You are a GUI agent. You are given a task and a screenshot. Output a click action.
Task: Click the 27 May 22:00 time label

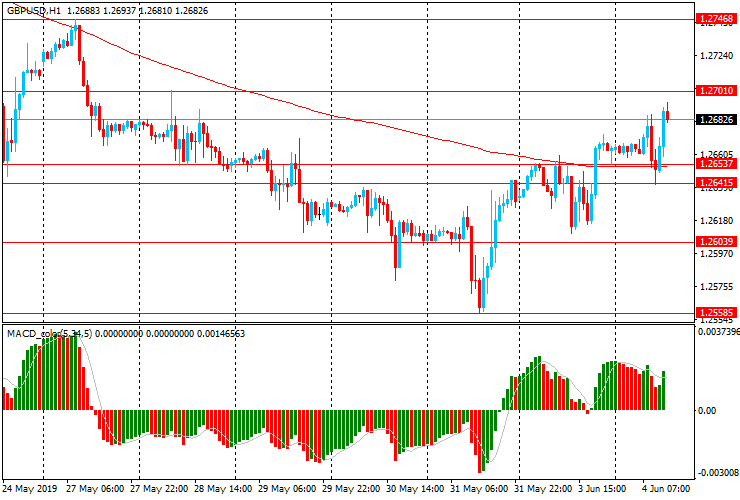tap(159, 488)
